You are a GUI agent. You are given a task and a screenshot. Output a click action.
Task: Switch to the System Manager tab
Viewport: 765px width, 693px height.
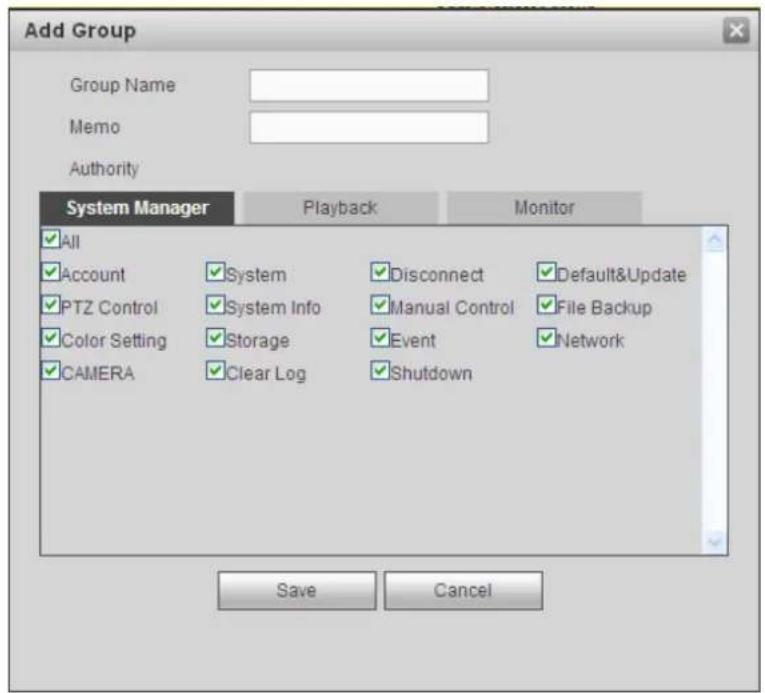coord(137,208)
